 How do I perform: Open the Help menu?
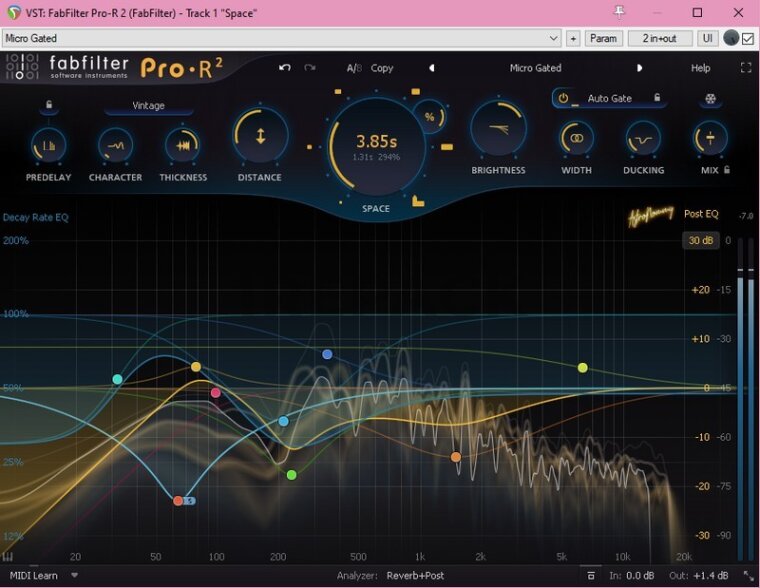tap(700, 68)
